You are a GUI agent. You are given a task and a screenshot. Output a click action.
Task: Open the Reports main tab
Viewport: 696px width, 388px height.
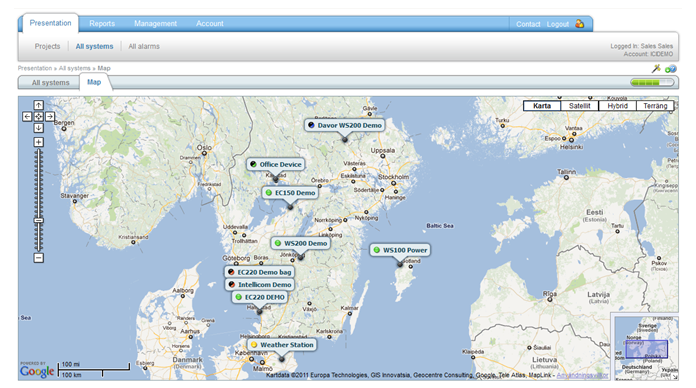[102, 24]
